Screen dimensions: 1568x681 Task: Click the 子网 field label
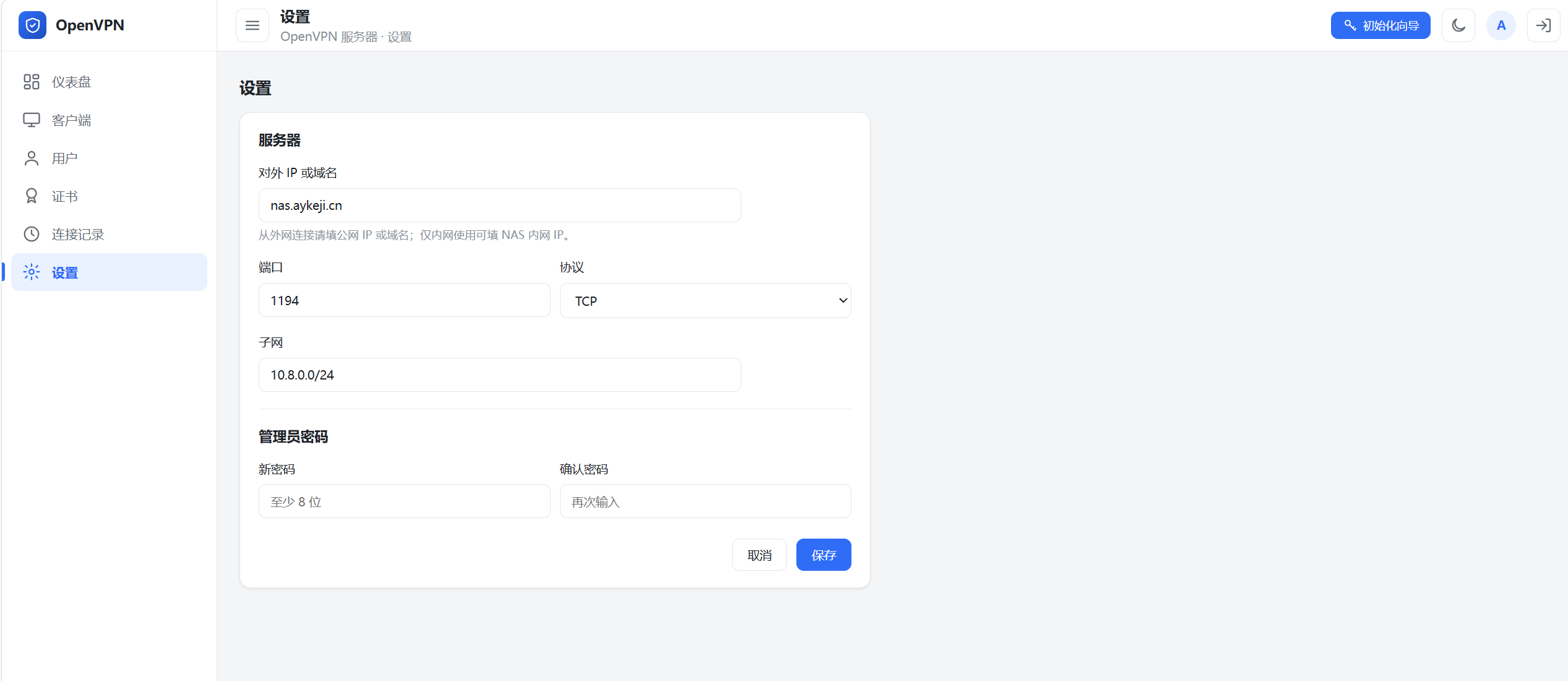(271, 343)
